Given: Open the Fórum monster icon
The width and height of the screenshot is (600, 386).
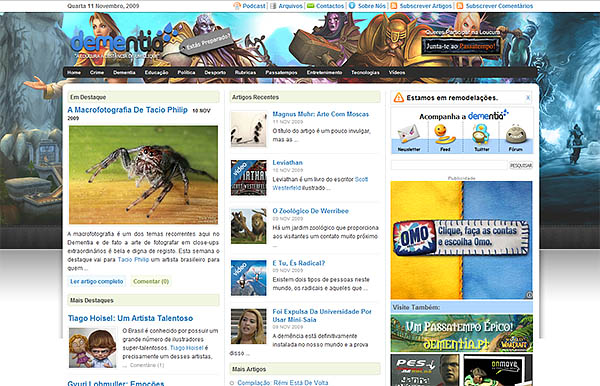Looking at the screenshot, I should [x=515, y=134].
